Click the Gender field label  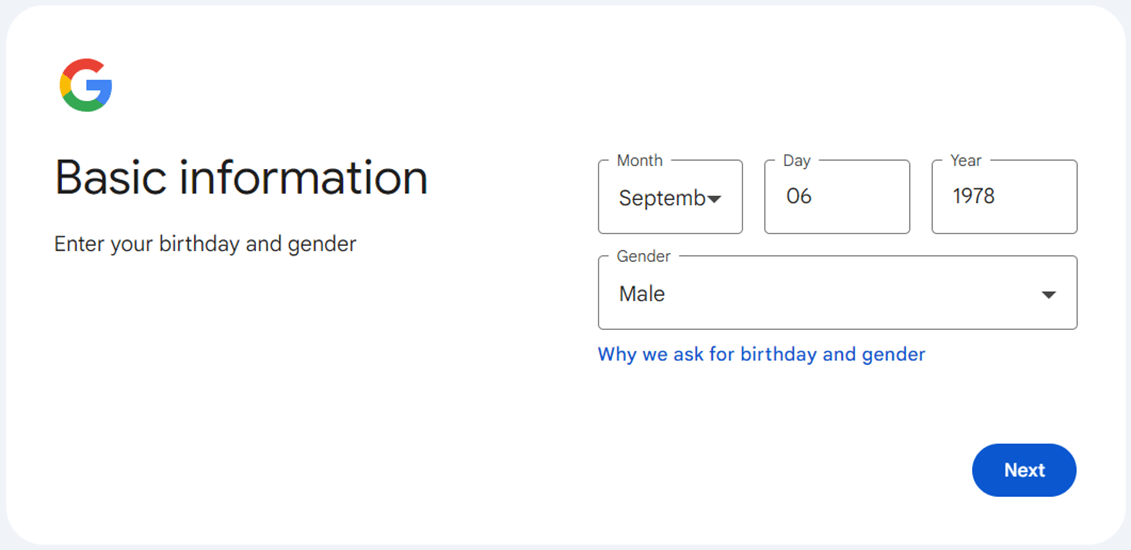pyautogui.click(x=643, y=256)
